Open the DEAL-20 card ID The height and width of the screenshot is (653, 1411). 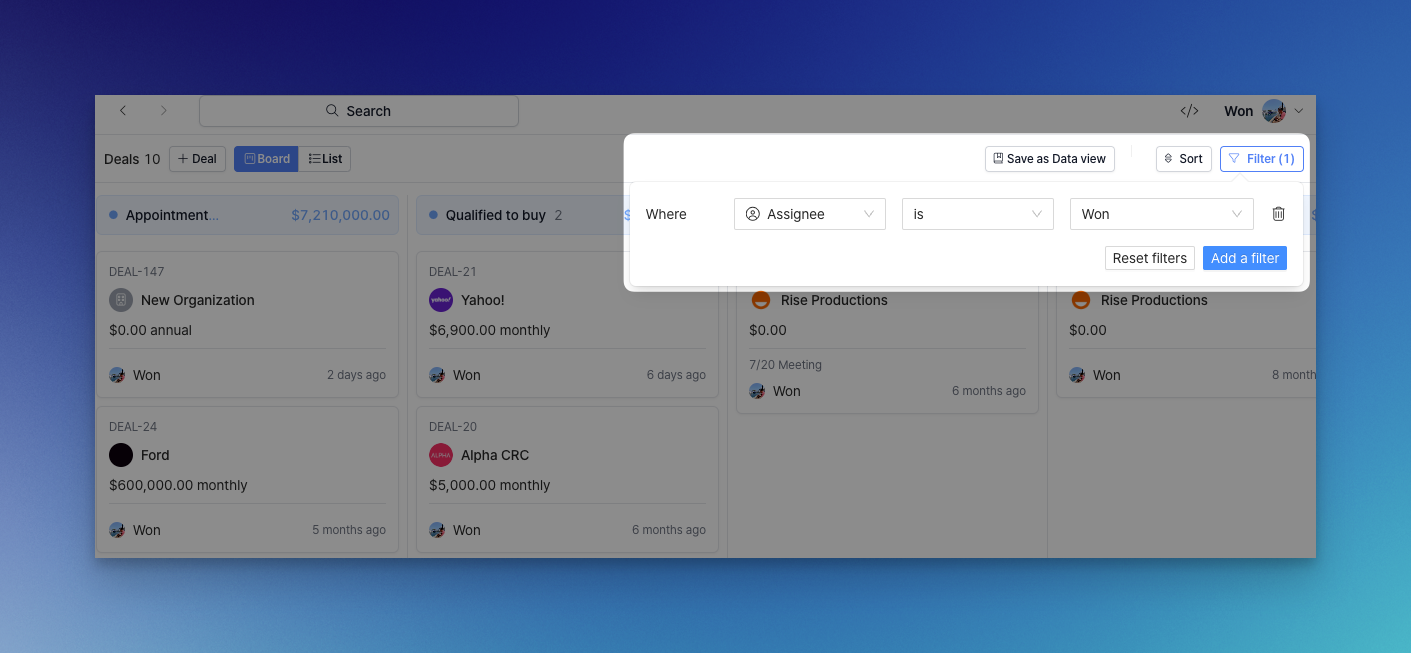point(453,427)
